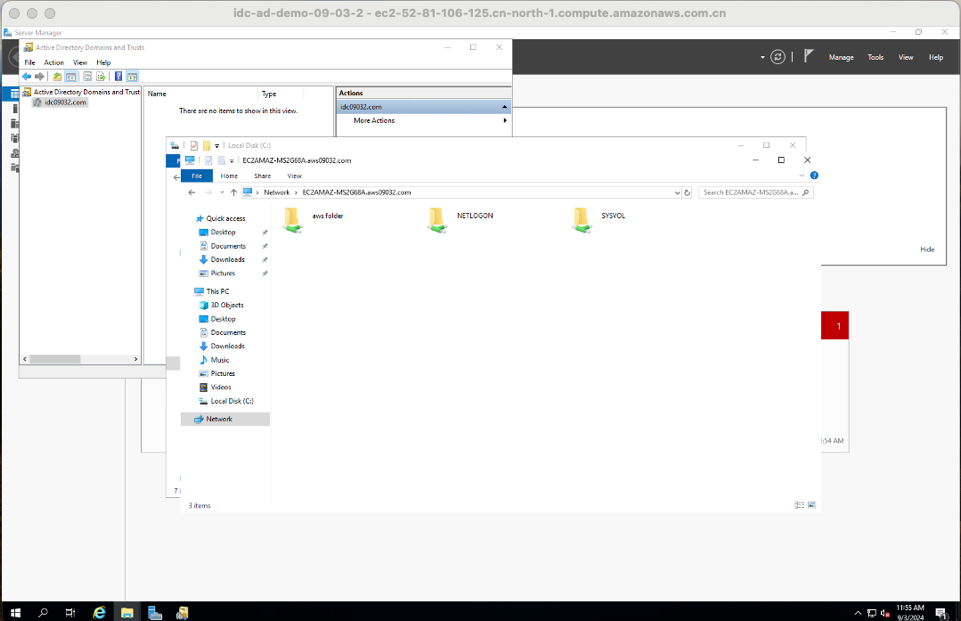The image size is (961, 621).
Task: Click the refresh icon in Server Manager toolbar
Action: [777, 57]
